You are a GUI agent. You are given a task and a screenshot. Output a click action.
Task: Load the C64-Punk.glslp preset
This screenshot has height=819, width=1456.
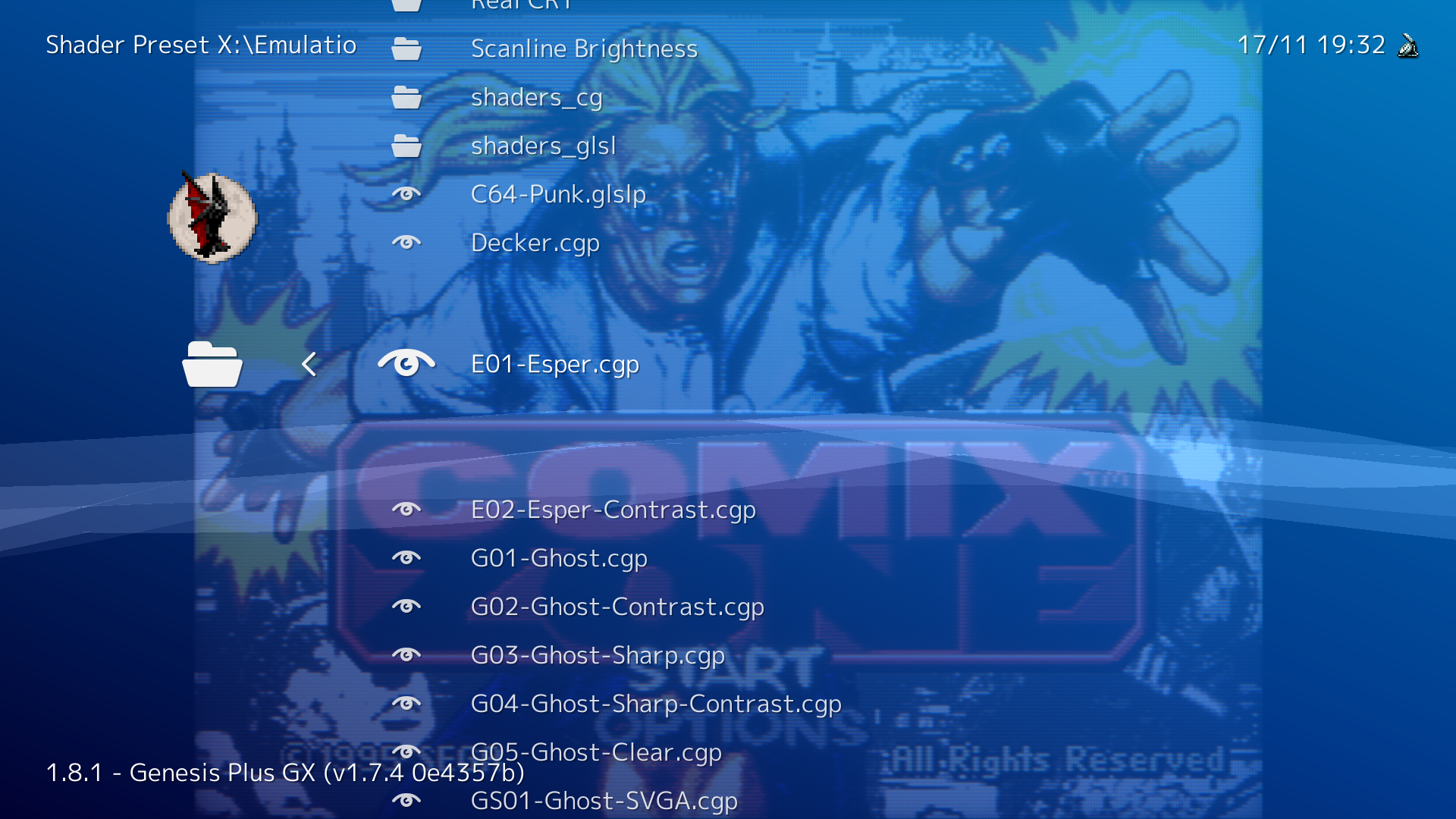tap(558, 195)
